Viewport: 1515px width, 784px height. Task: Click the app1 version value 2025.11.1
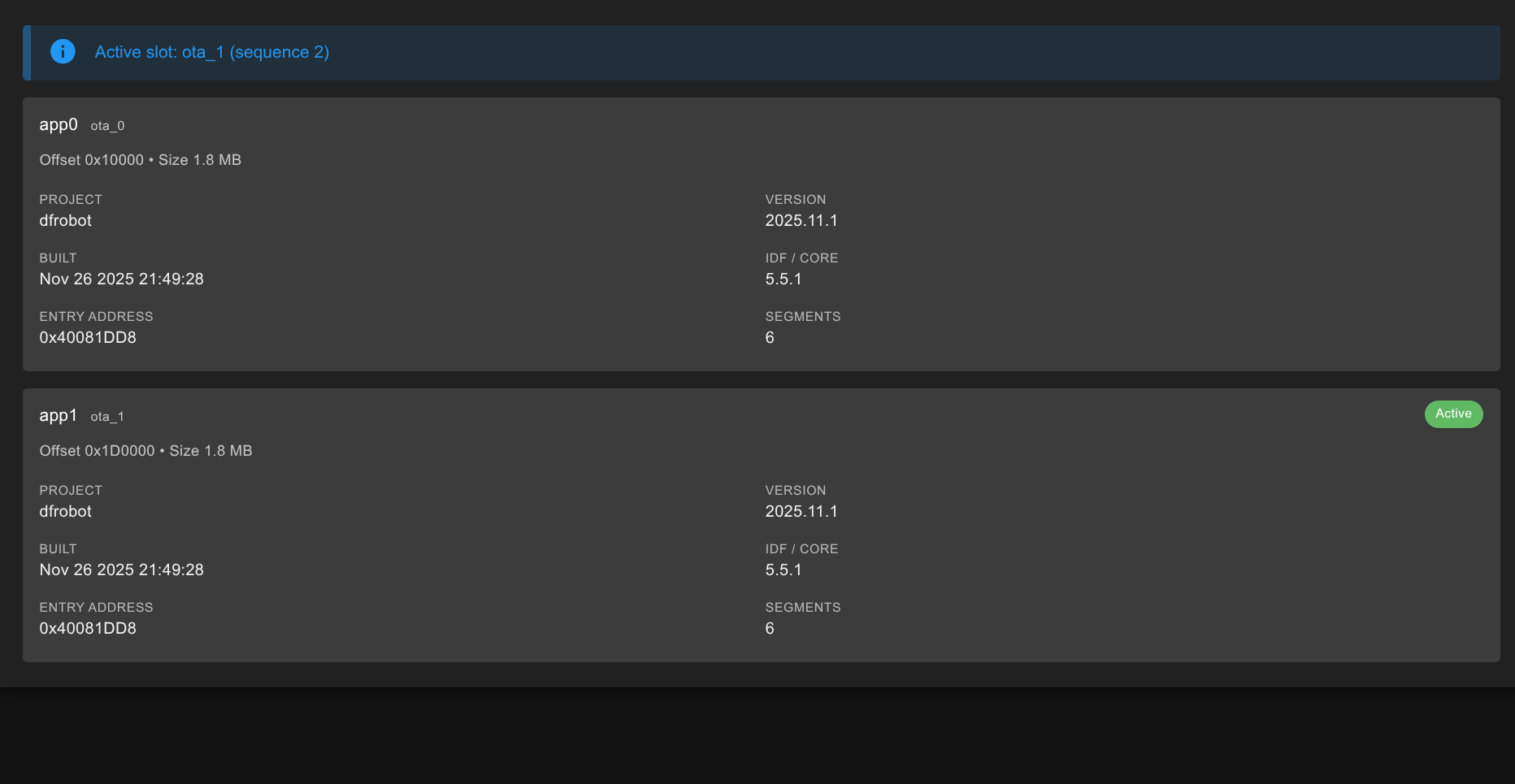(801, 511)
